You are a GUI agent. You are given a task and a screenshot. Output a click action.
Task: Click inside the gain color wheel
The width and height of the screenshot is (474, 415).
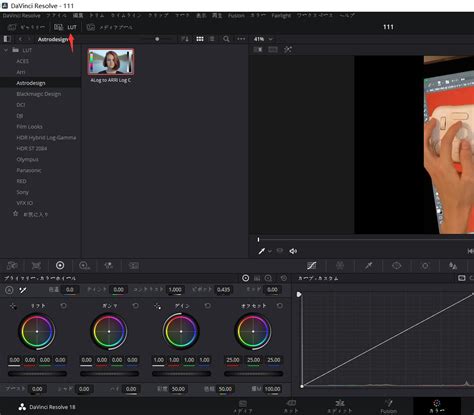click(181, 331)
